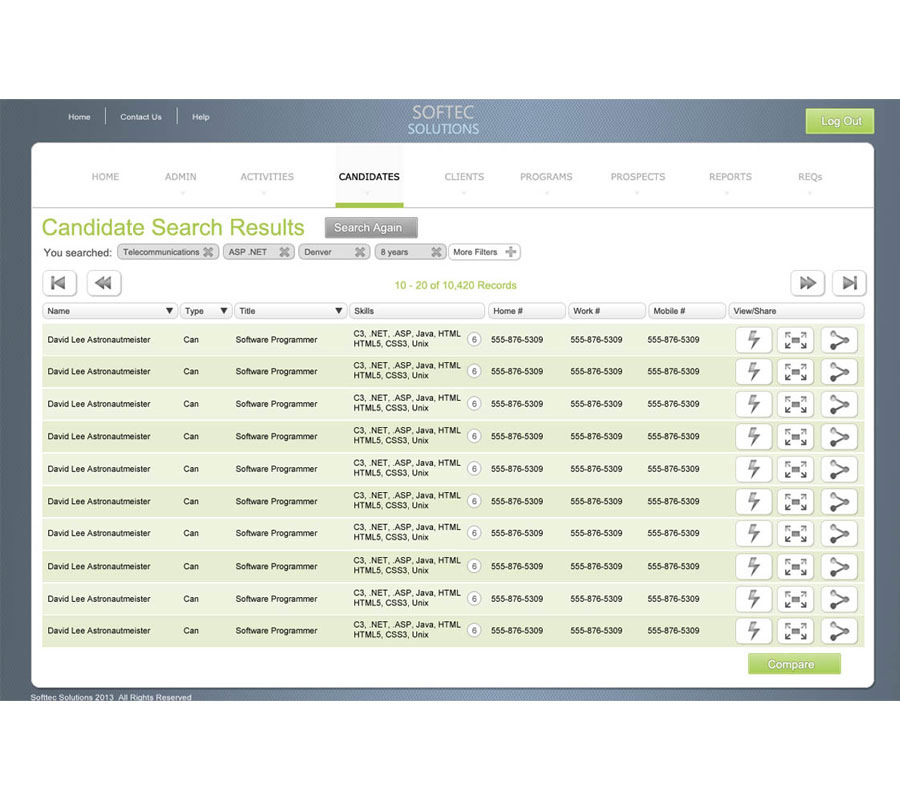Click the lightning bolt icon in first row
The height and width of the screenshot is (800, 900).
(754, 340)
